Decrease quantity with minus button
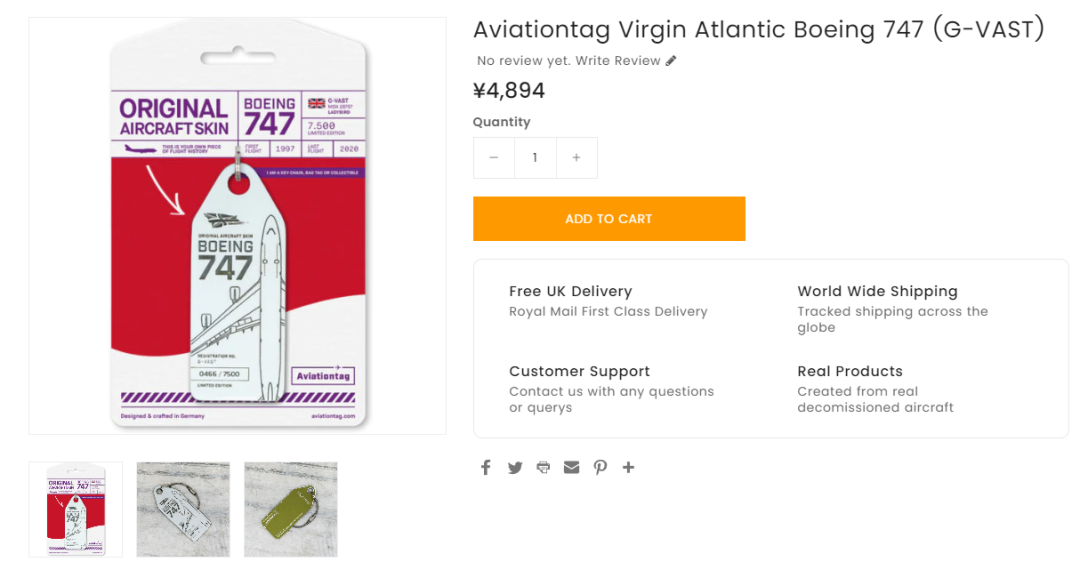 494,158
